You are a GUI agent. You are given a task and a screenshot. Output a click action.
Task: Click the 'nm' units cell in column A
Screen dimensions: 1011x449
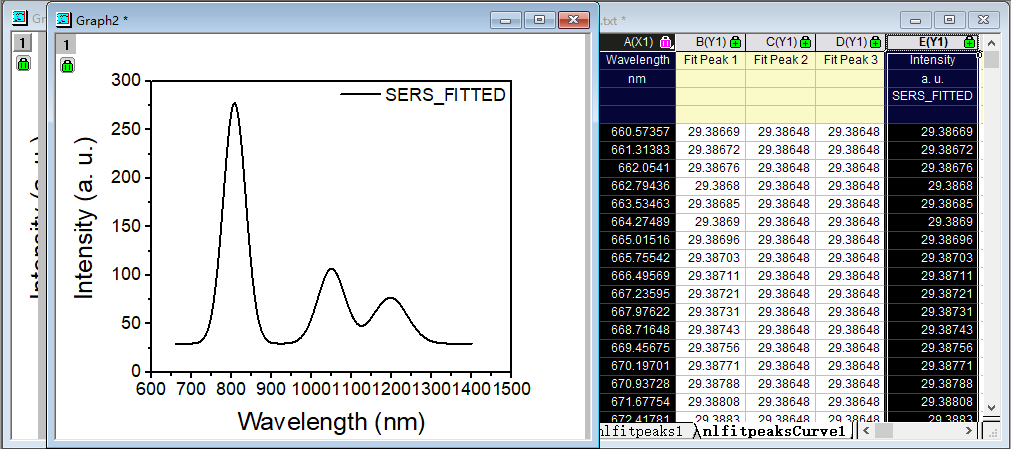[638, 79]
